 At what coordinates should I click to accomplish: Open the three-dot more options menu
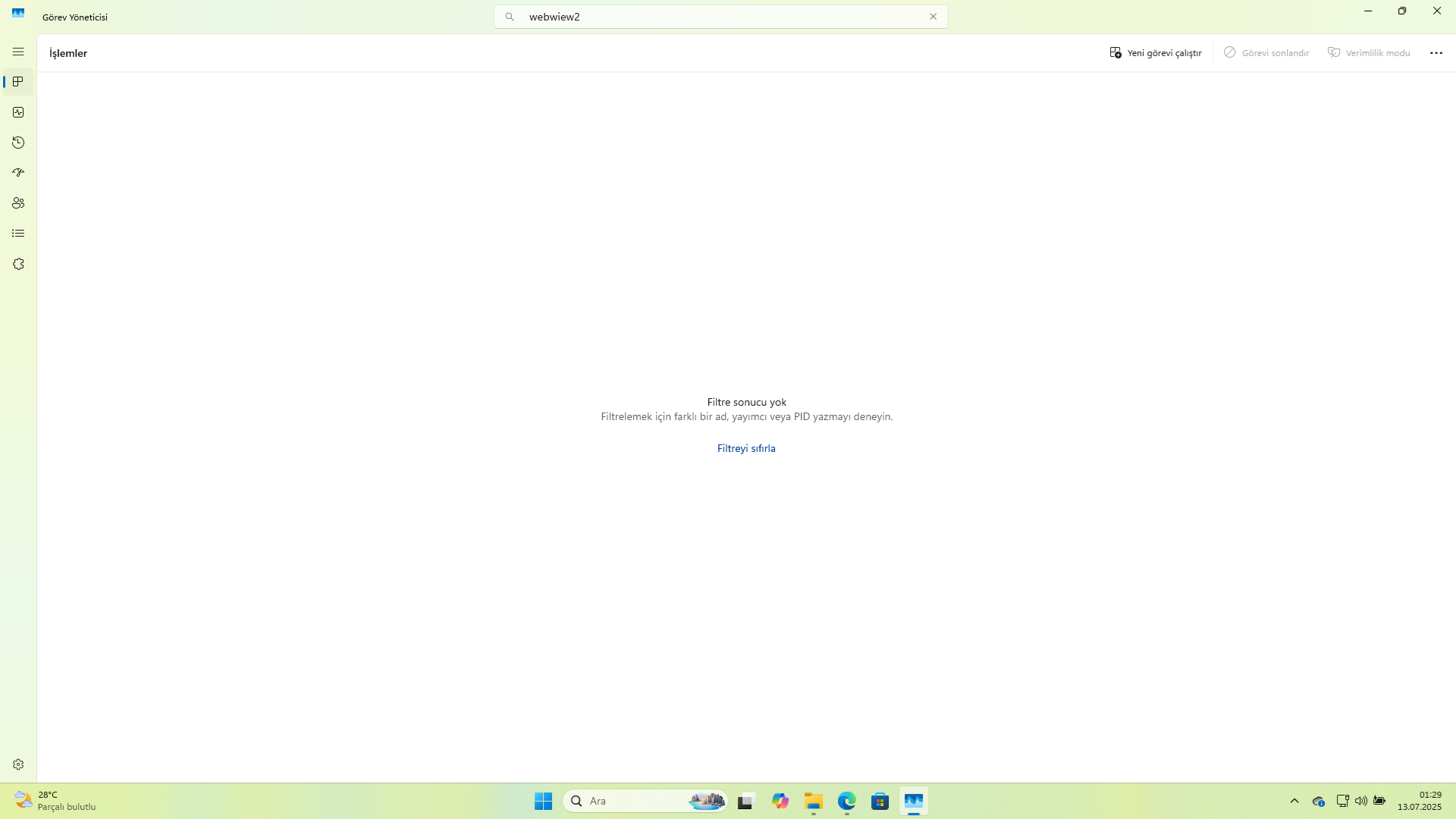[1436, 53]
